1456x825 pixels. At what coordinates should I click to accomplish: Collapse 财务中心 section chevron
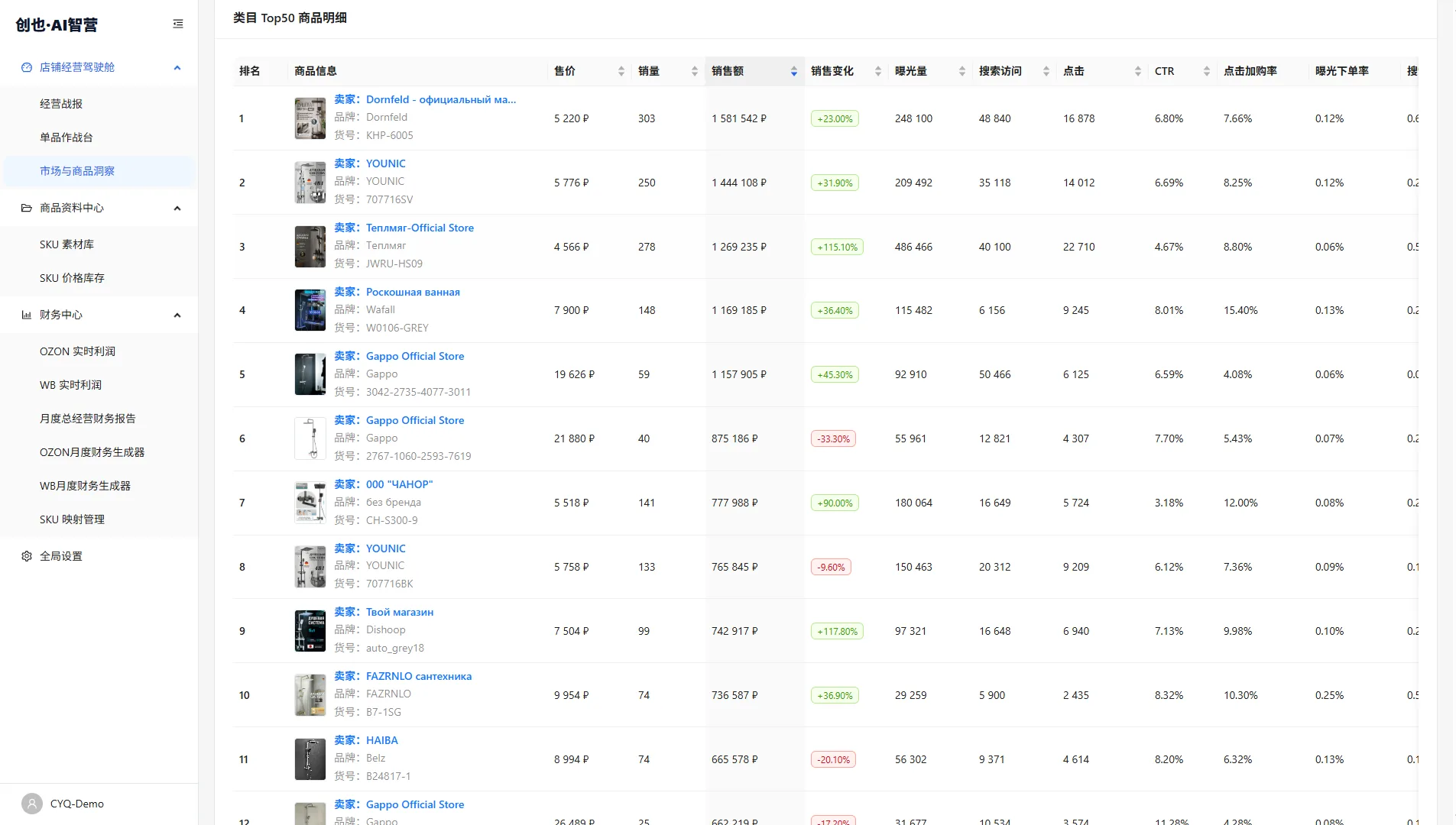click(177, 315)
